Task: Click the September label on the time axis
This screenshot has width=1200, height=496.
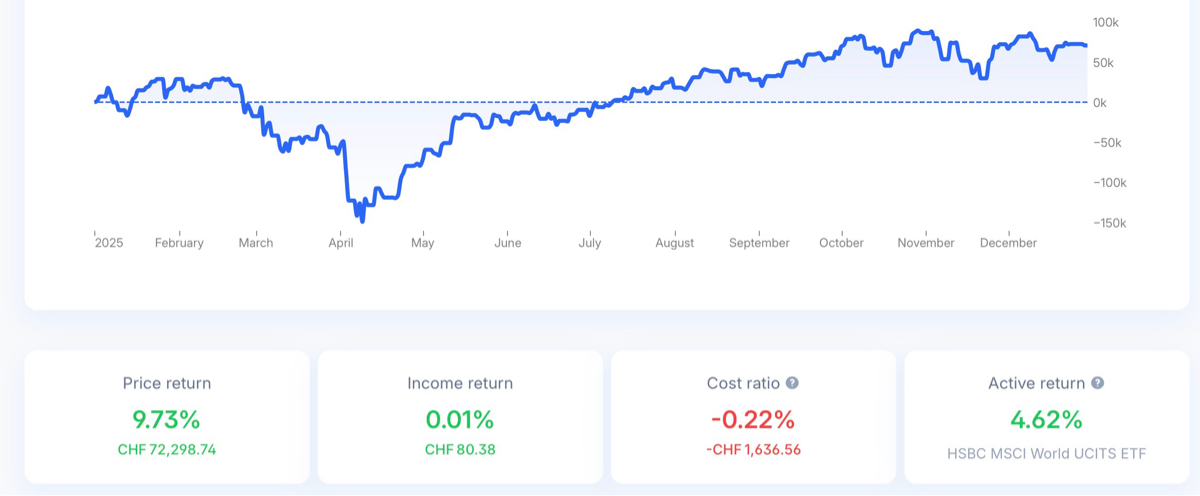Action: coord(759,243)
